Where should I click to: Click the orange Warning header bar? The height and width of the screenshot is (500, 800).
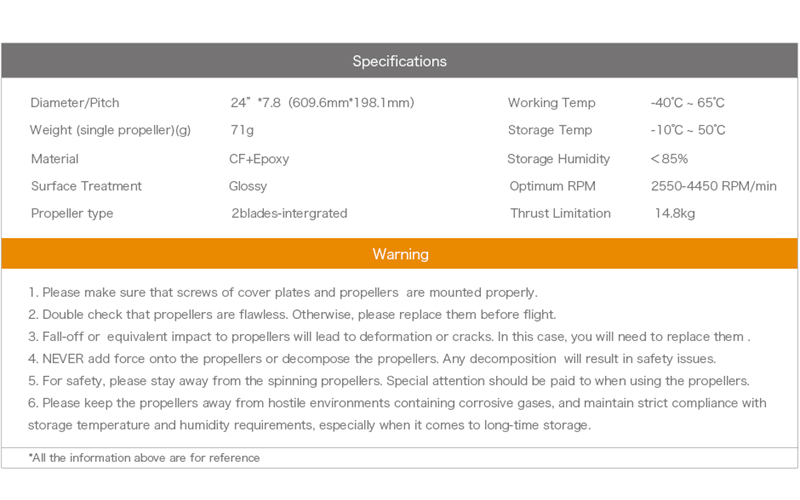click(399, 254)
